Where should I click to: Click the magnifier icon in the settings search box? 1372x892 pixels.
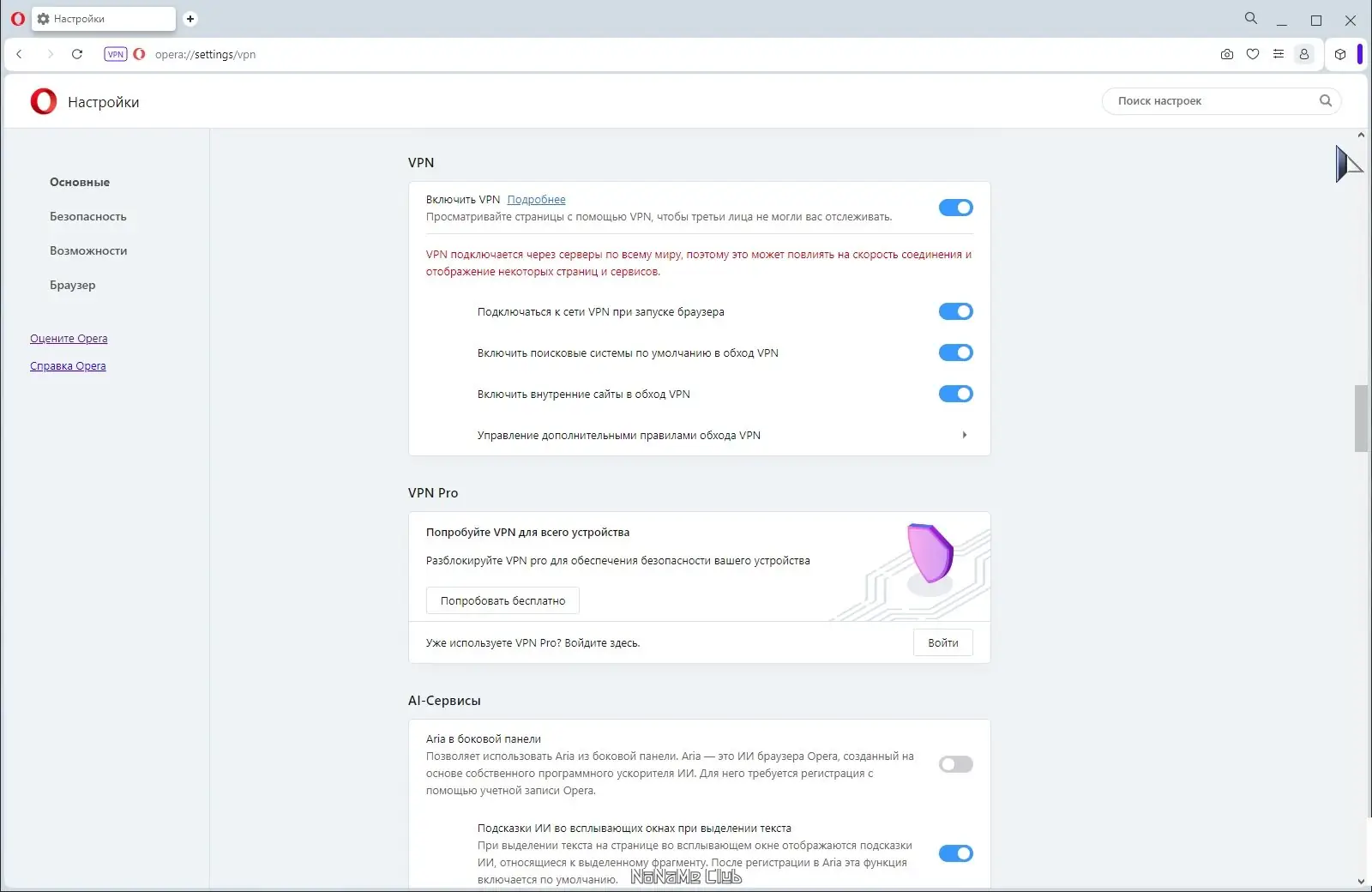coord(1326,100)
